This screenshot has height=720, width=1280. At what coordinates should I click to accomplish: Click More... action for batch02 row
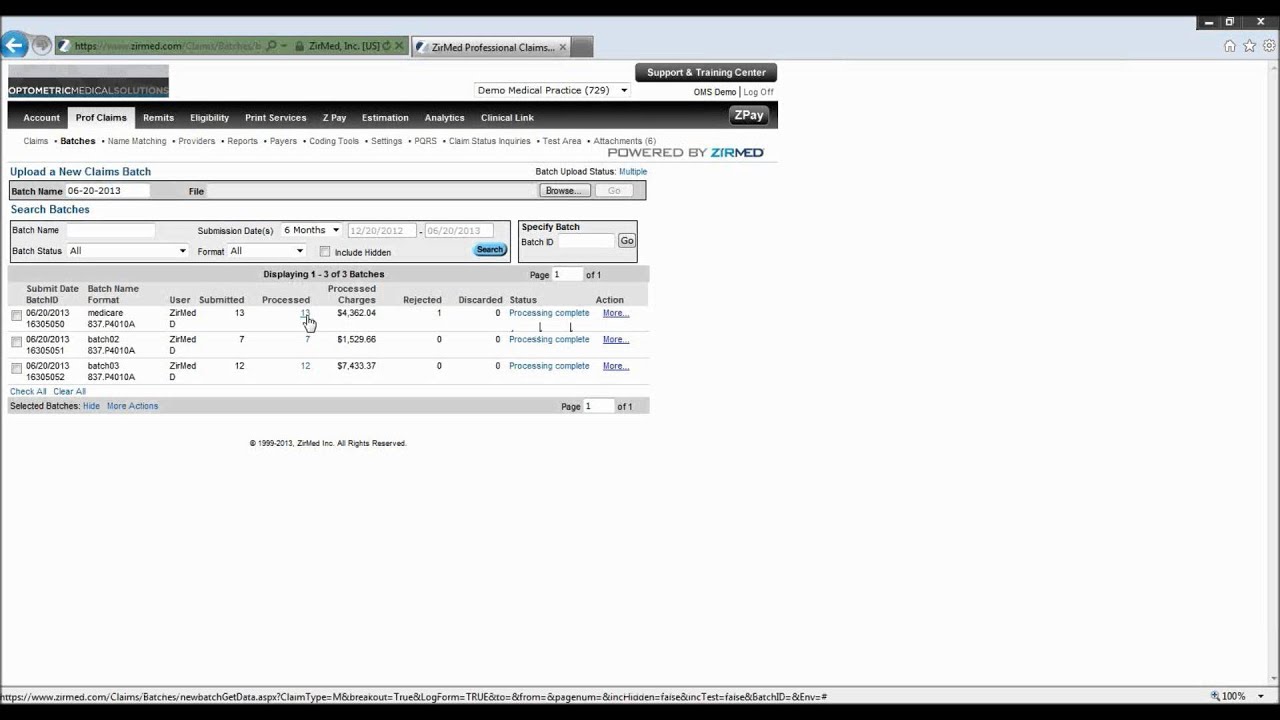click(x=616, y=340)
